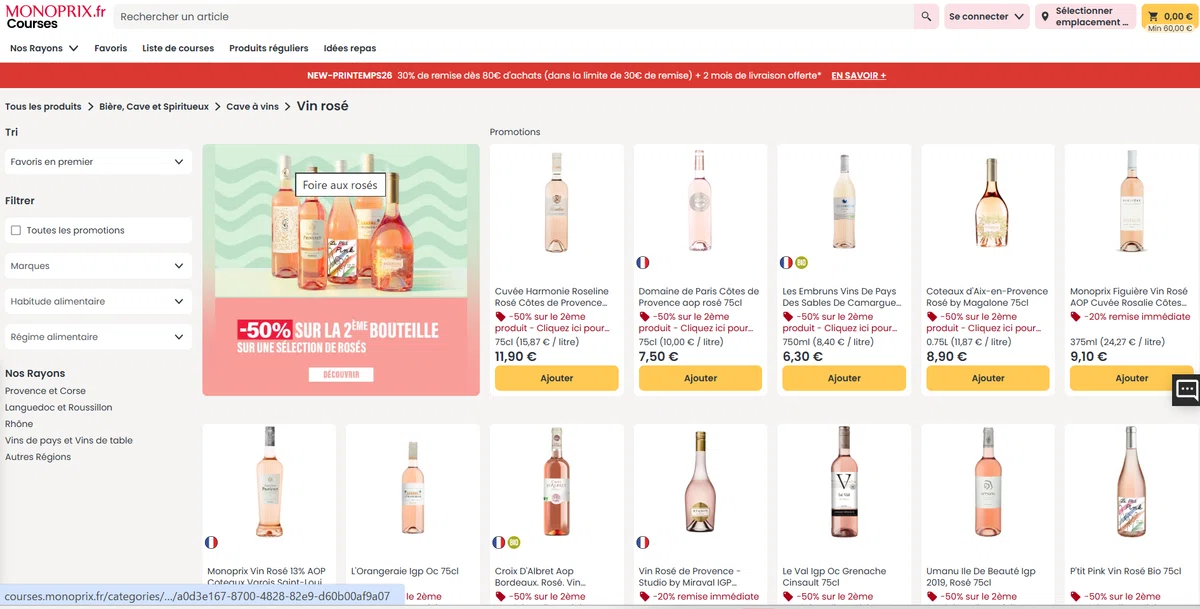Check the Toutes les promotions checkbox
The width and height of the screenshot is (1200, 609).
pyautogui.click(x=16, y=231)
